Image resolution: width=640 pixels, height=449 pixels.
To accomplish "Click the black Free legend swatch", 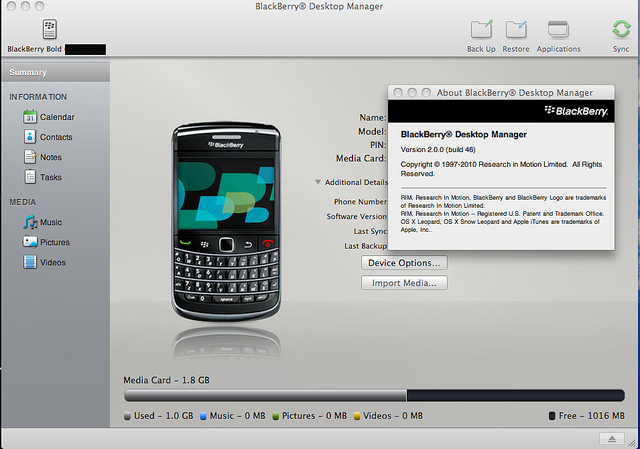I will click(552, 416).
